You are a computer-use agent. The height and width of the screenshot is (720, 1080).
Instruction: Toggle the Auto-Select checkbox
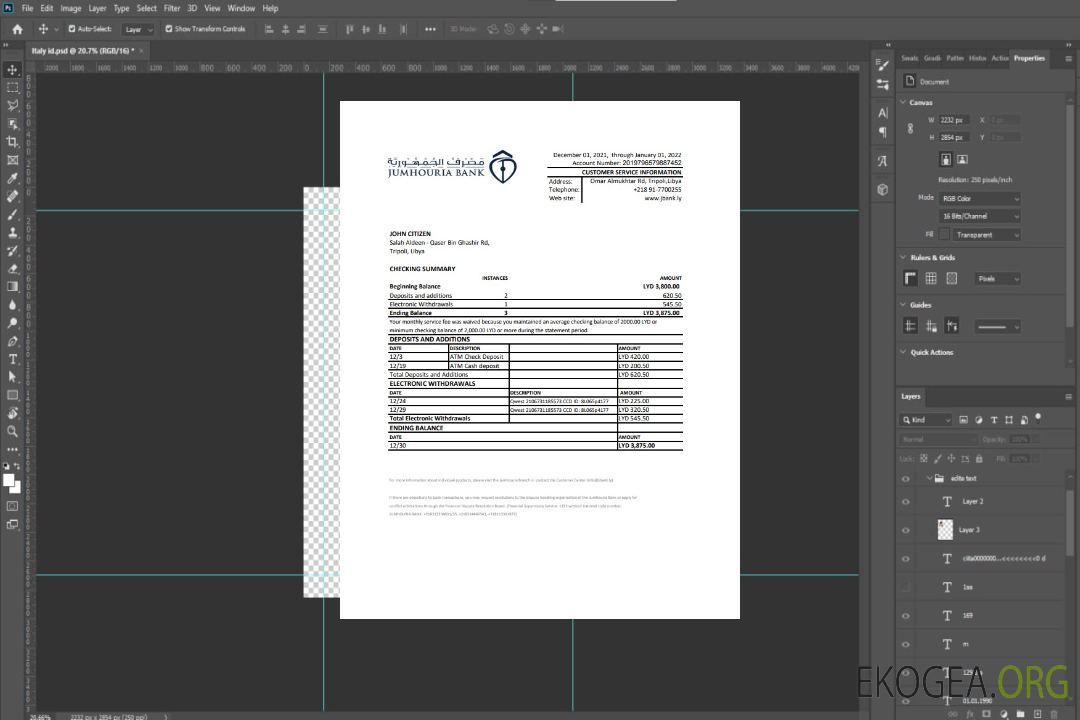(x=72, y=29)
